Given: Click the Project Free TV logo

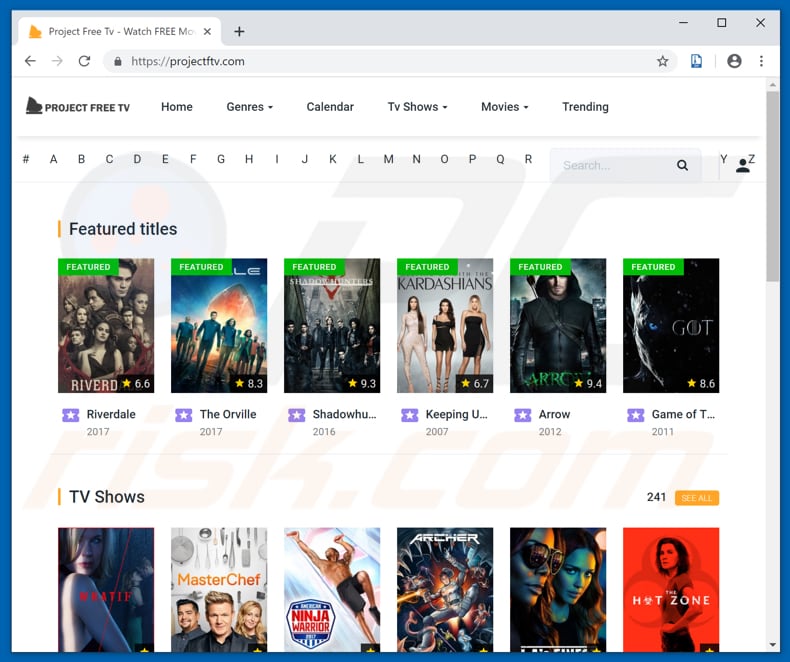Looking at the screenshot, I should [78, 107].
